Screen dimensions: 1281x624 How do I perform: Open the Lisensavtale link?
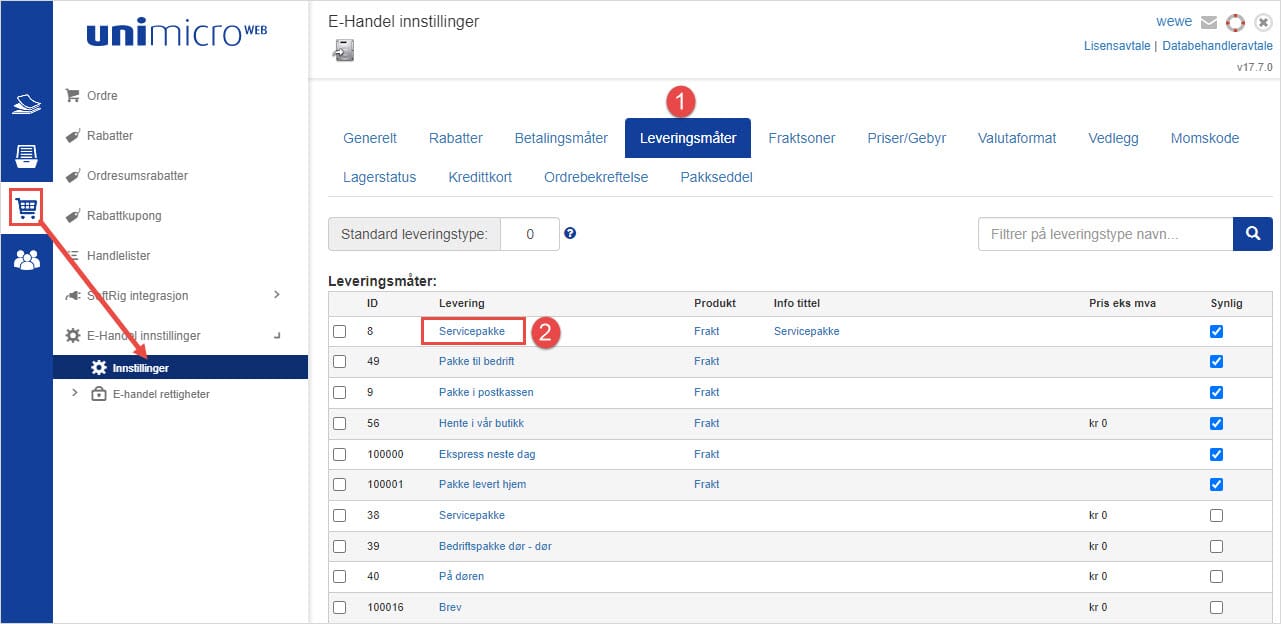click(x=1117, y=45)
